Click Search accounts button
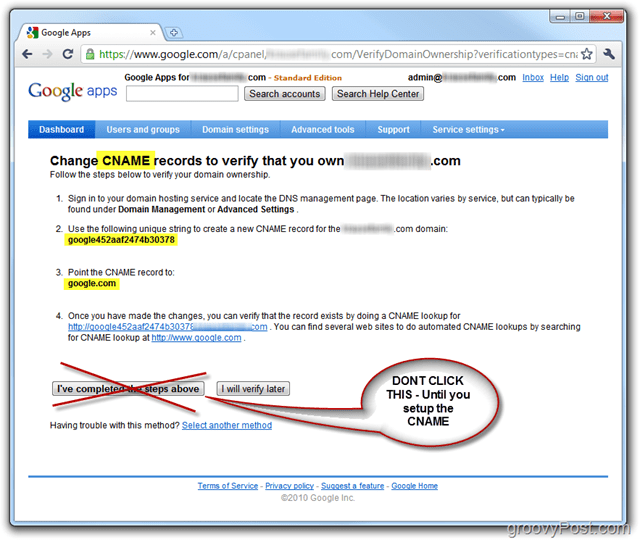This screenshot has width=640, height=540. click(x=284, y=93)
